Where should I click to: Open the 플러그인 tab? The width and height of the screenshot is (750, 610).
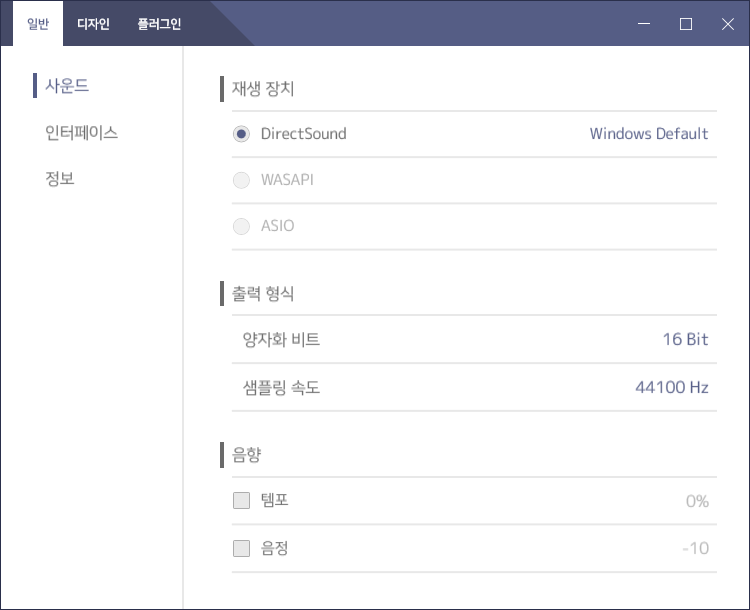pos(159,23)
